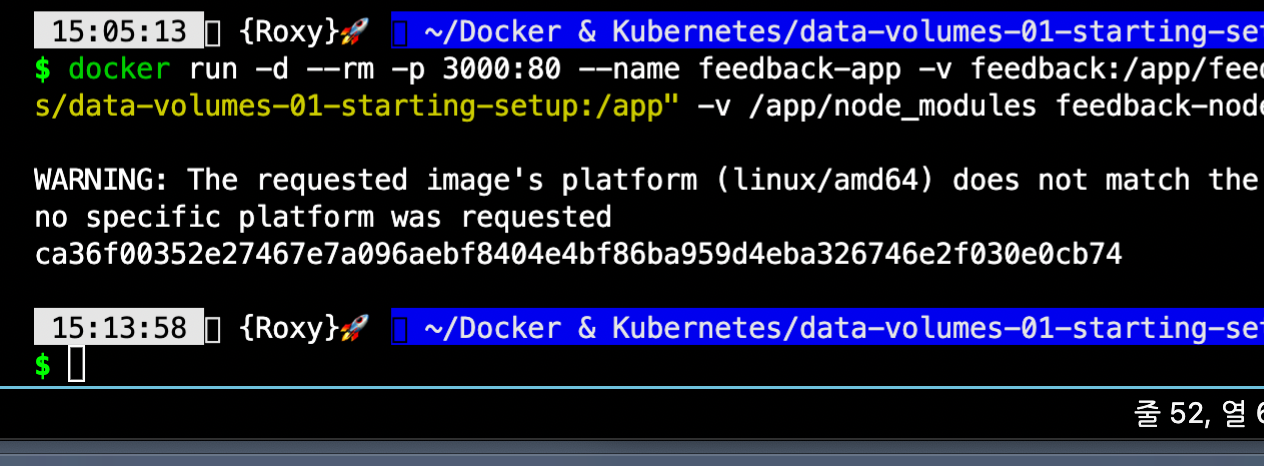1264x466 pixels.
Task: Click the '{Roxy}' username in second prompt
Action: point(288,327)
